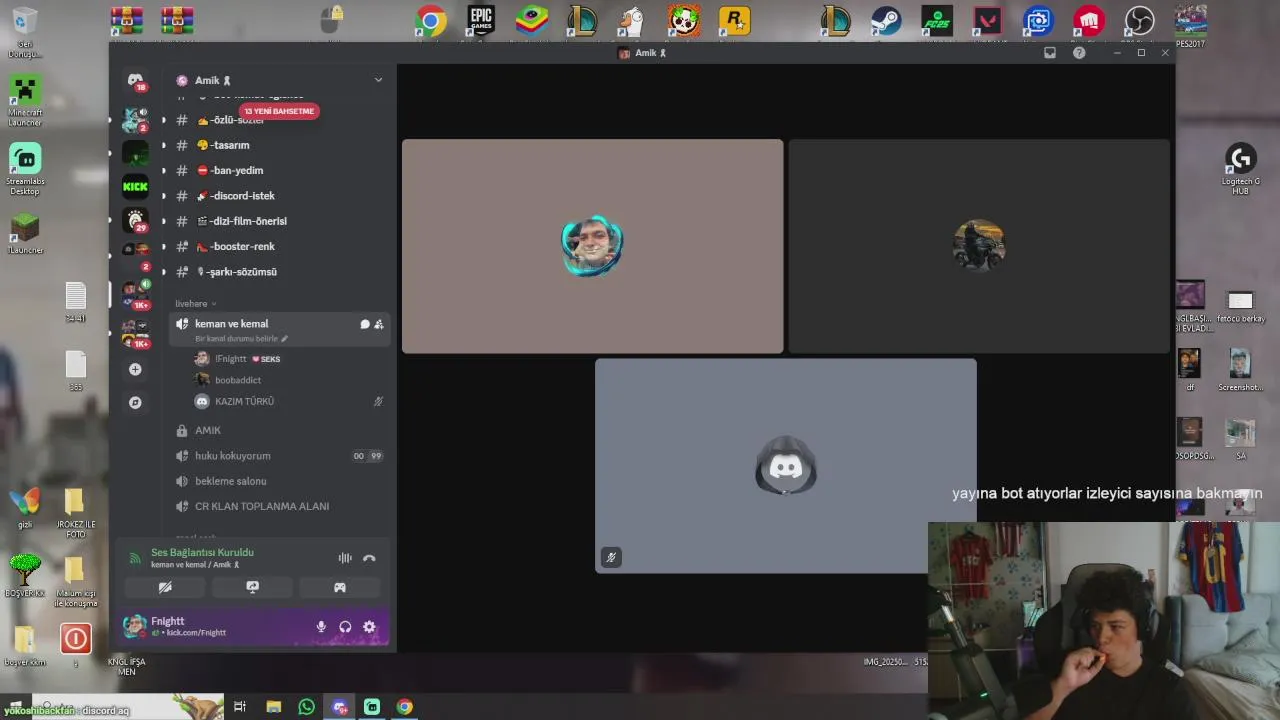
Task: Open Epic Games Launcher desktop shortcut
Action: click(x=481, y=21)
